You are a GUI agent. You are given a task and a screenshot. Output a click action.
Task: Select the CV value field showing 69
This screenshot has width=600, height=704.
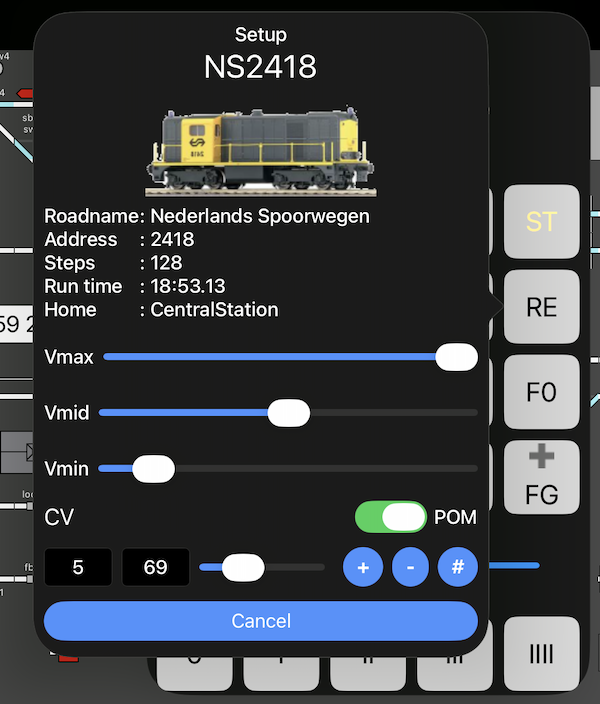click(x=155, y=568)
